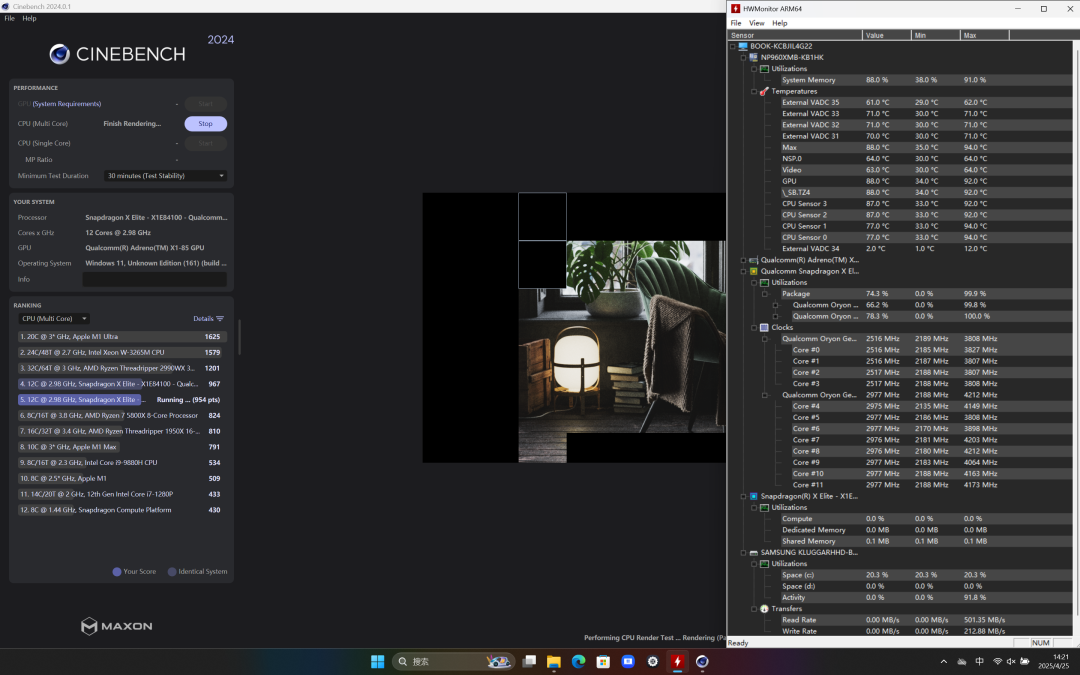Open the Windows Start menu
This screenshot has height=675, width=1080.
coord(377,661)
